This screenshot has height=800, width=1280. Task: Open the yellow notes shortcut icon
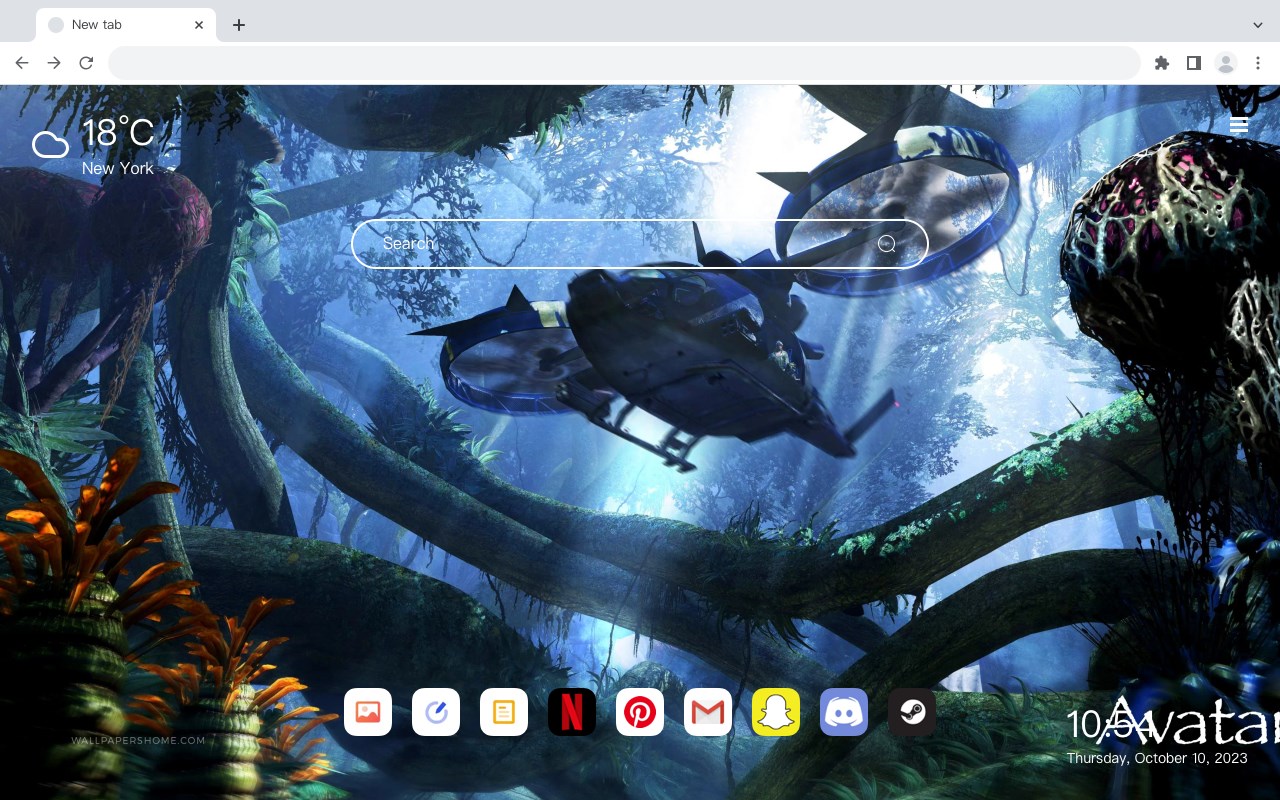(x=504, y=712)
